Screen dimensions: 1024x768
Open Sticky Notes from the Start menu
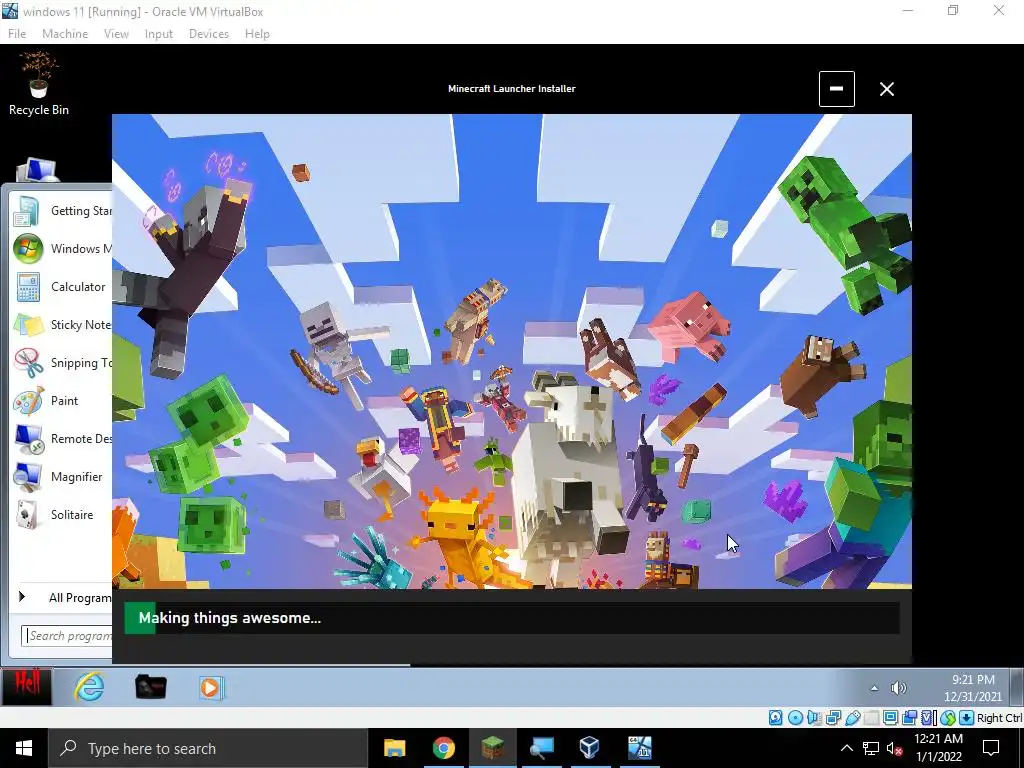click(62, 325)
